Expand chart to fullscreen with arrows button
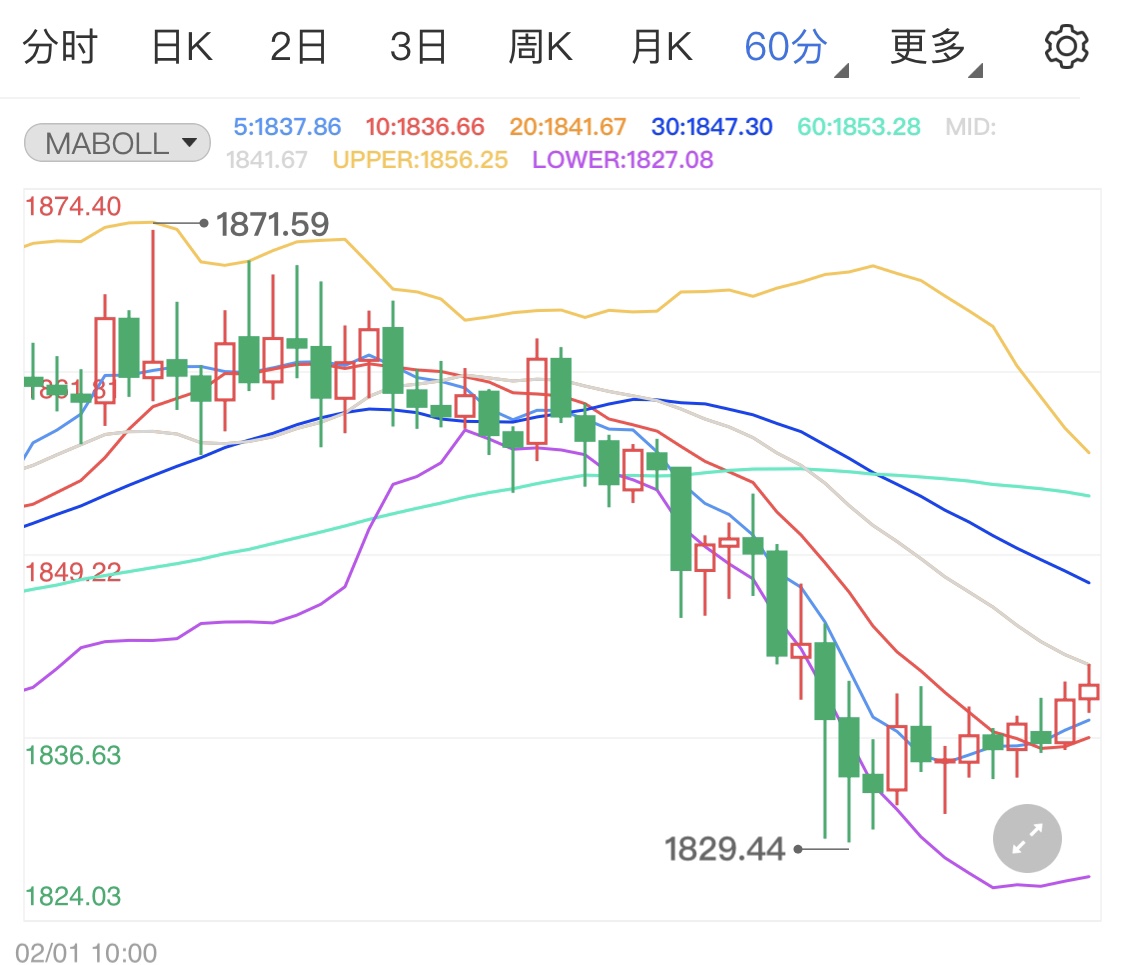 pos(1027,838)
